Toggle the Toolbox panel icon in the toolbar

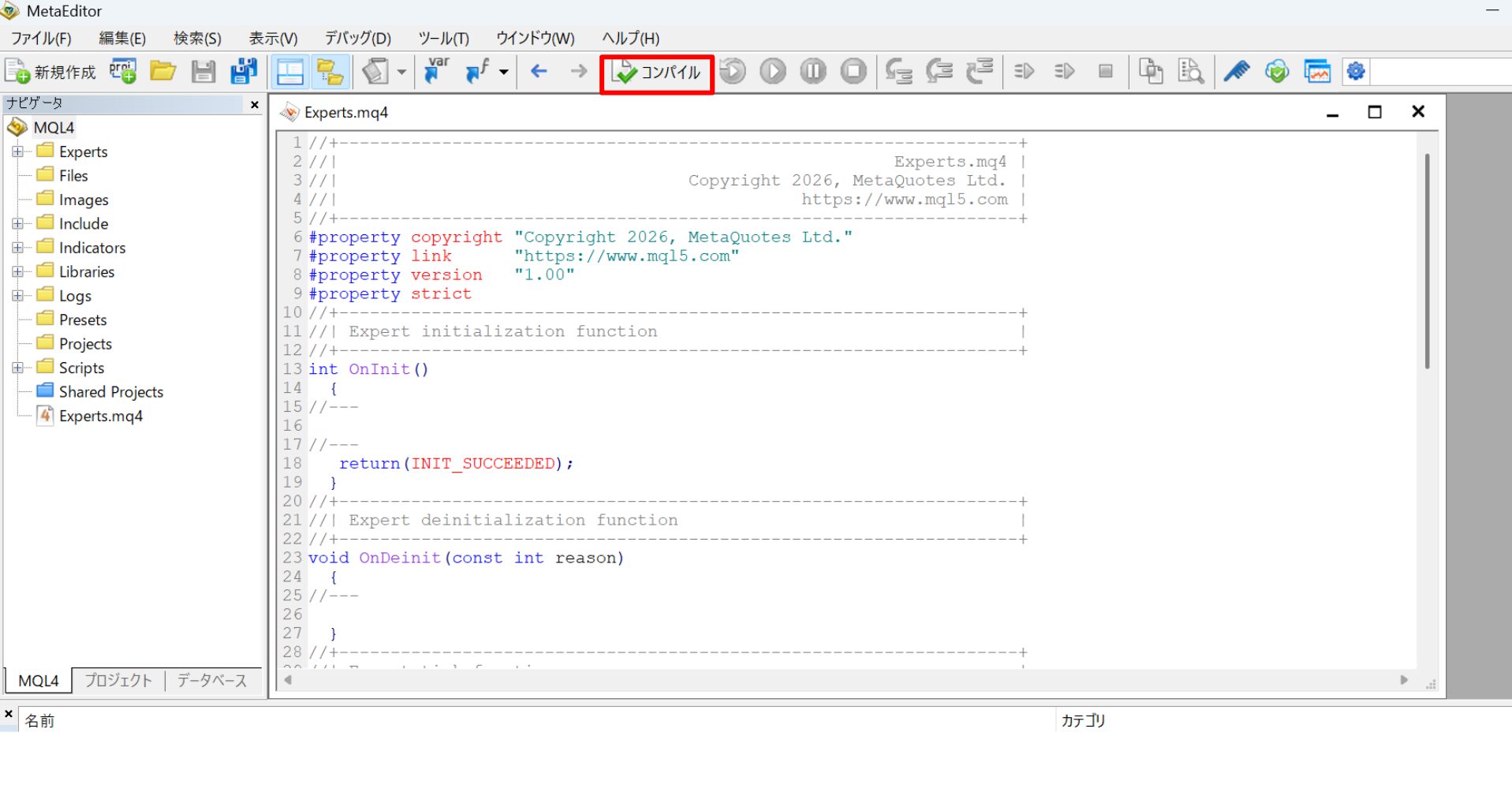tap(330, 72)
